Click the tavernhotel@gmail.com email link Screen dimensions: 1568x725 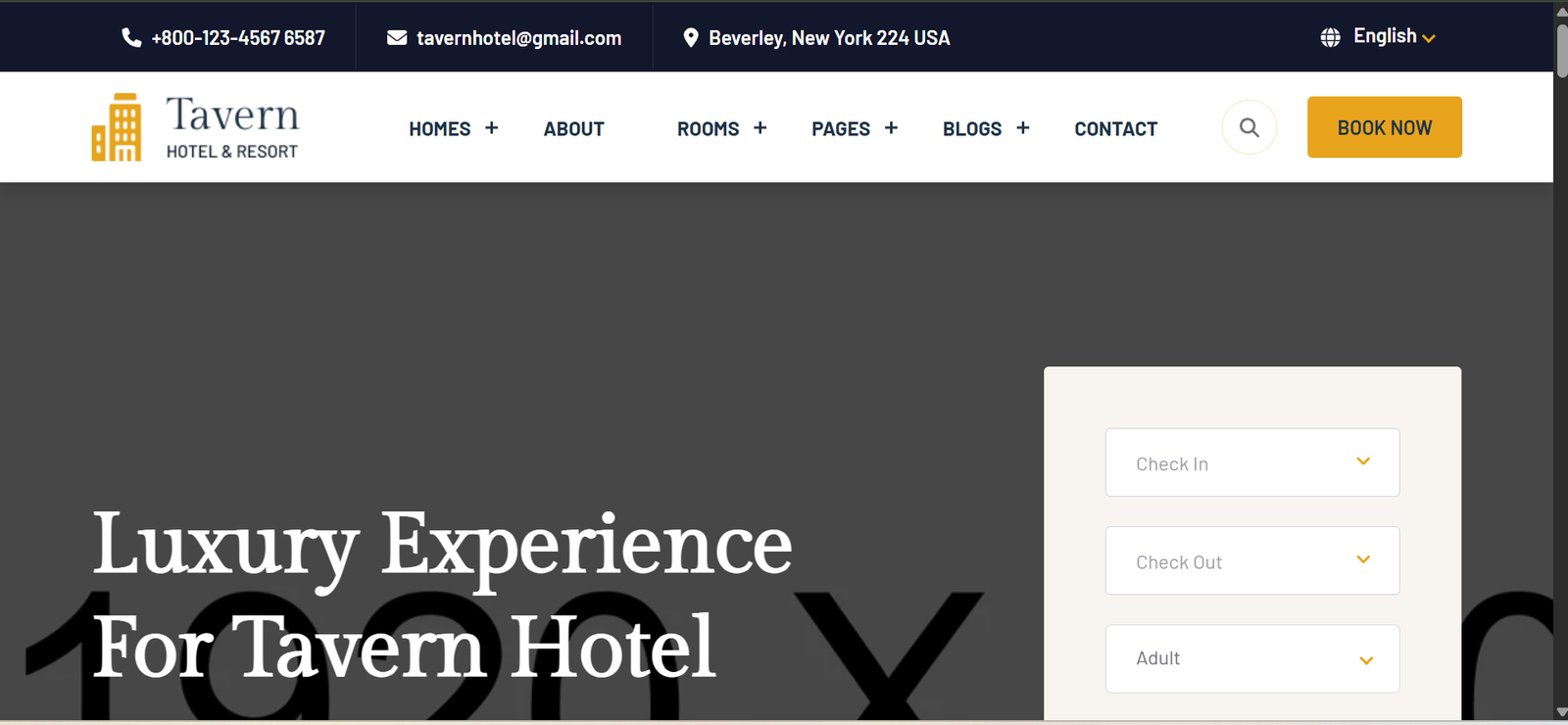pyautogui.click(x=519, y=38)
